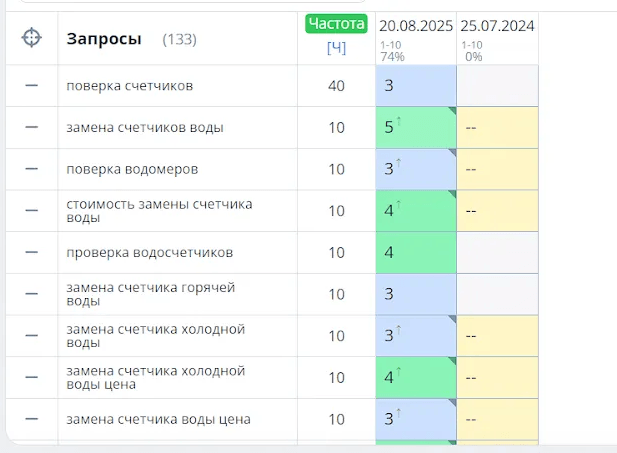
Task: Select the 25.07.2024 date column header
Action: (x=497, y=25)
